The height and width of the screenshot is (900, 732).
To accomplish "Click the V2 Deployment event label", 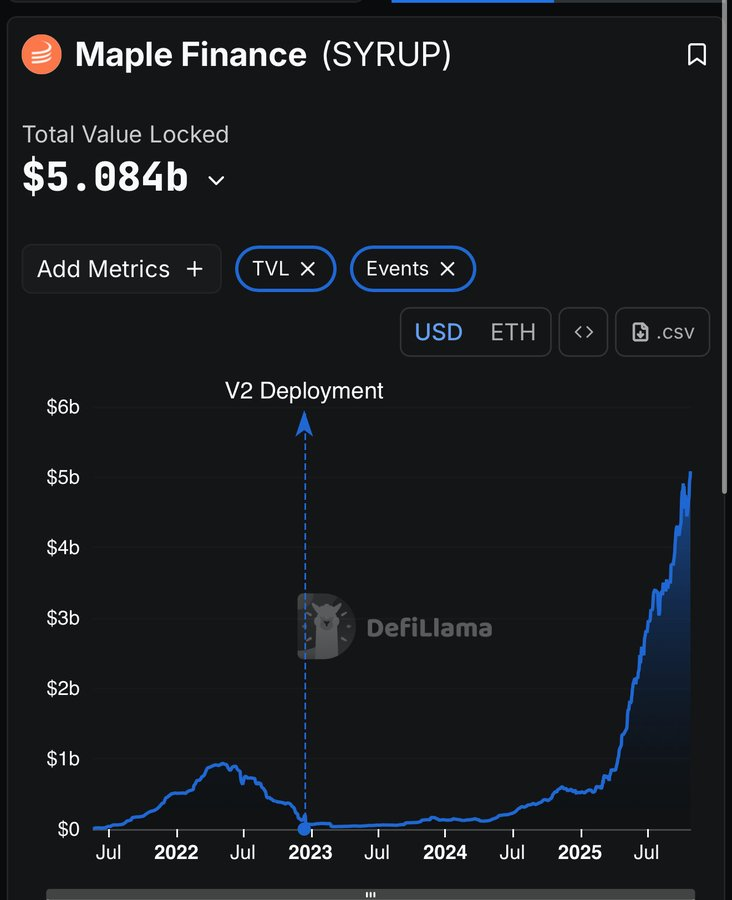I will (x=304, y=391).
